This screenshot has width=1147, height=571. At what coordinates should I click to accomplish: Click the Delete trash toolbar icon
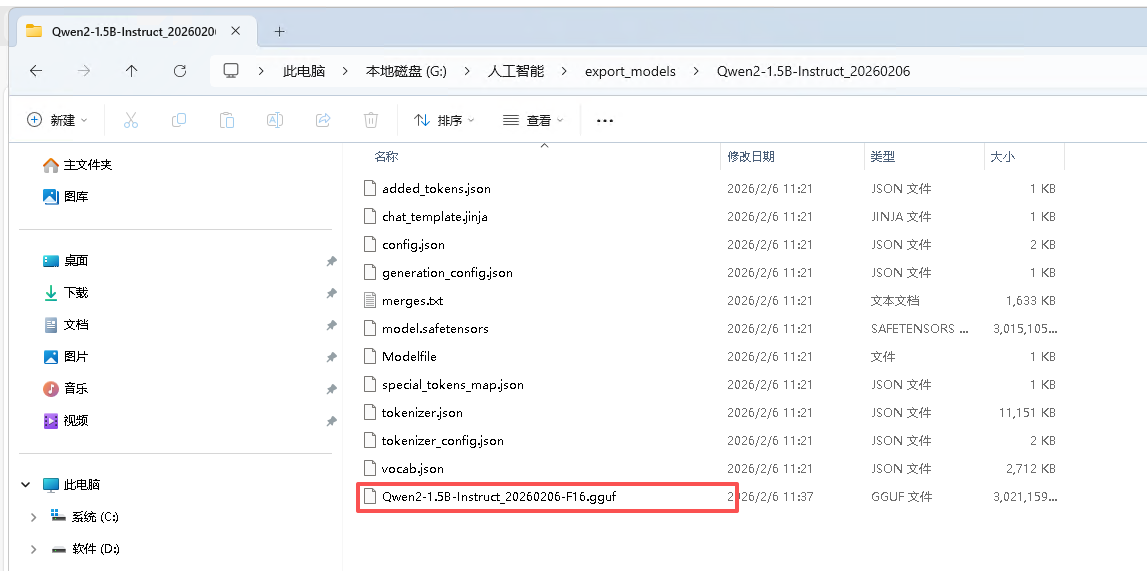(371, 120)
